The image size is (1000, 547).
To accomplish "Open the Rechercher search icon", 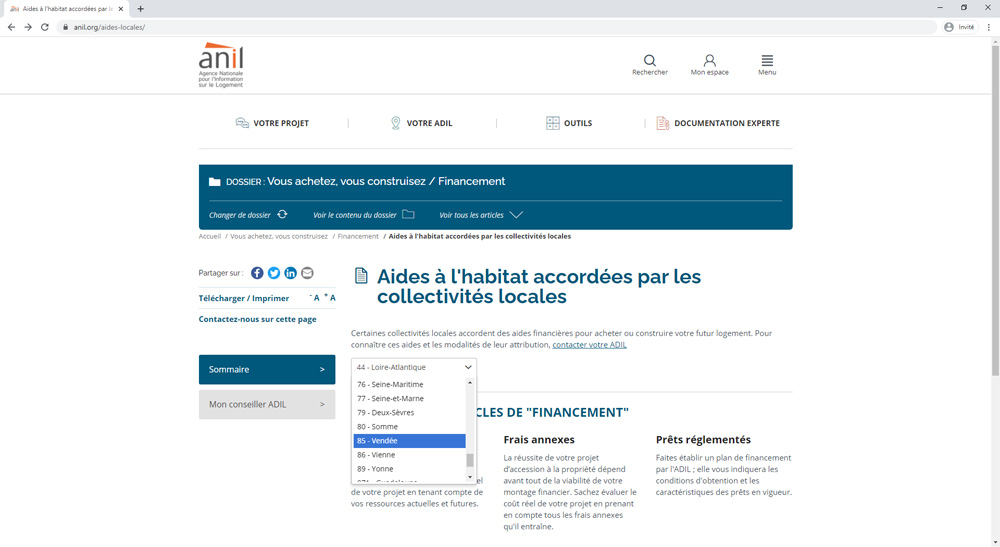I will (x=650, y=64).
